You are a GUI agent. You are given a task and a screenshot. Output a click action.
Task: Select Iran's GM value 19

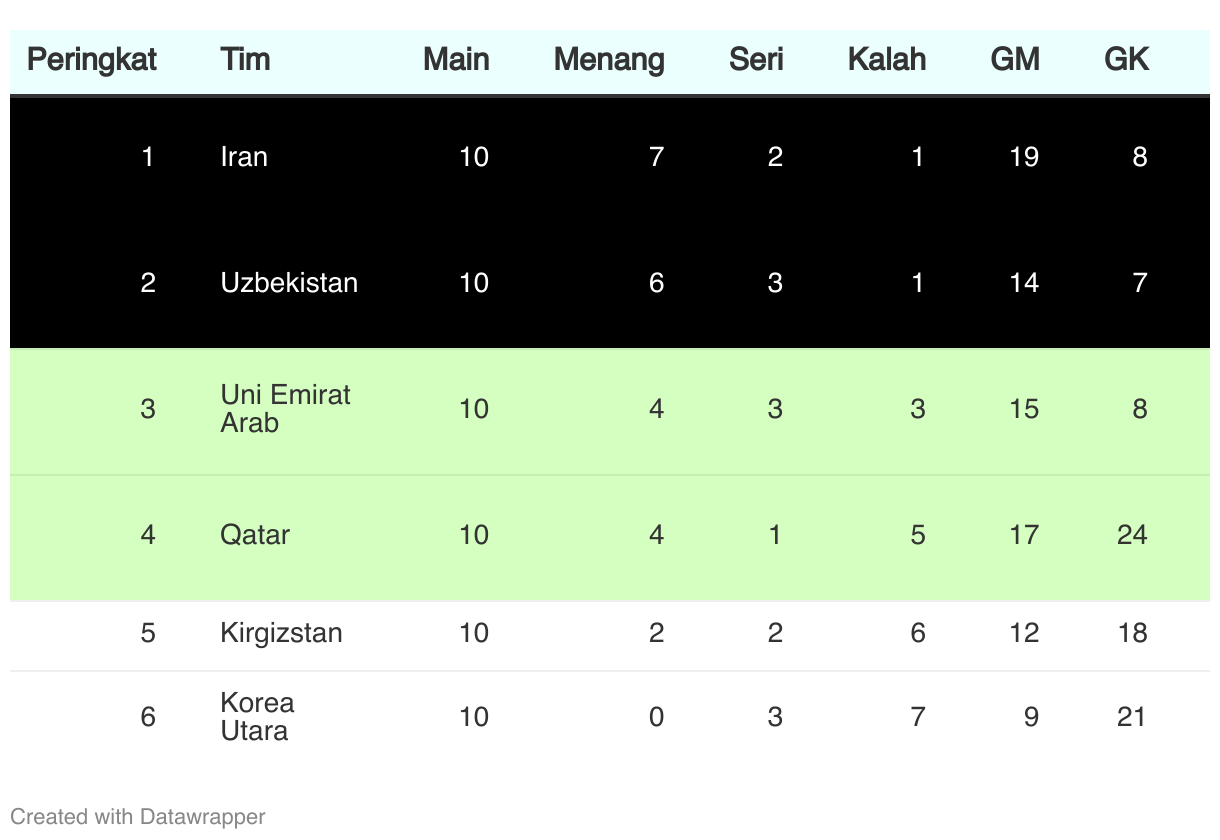click(x=1024, y=157)
